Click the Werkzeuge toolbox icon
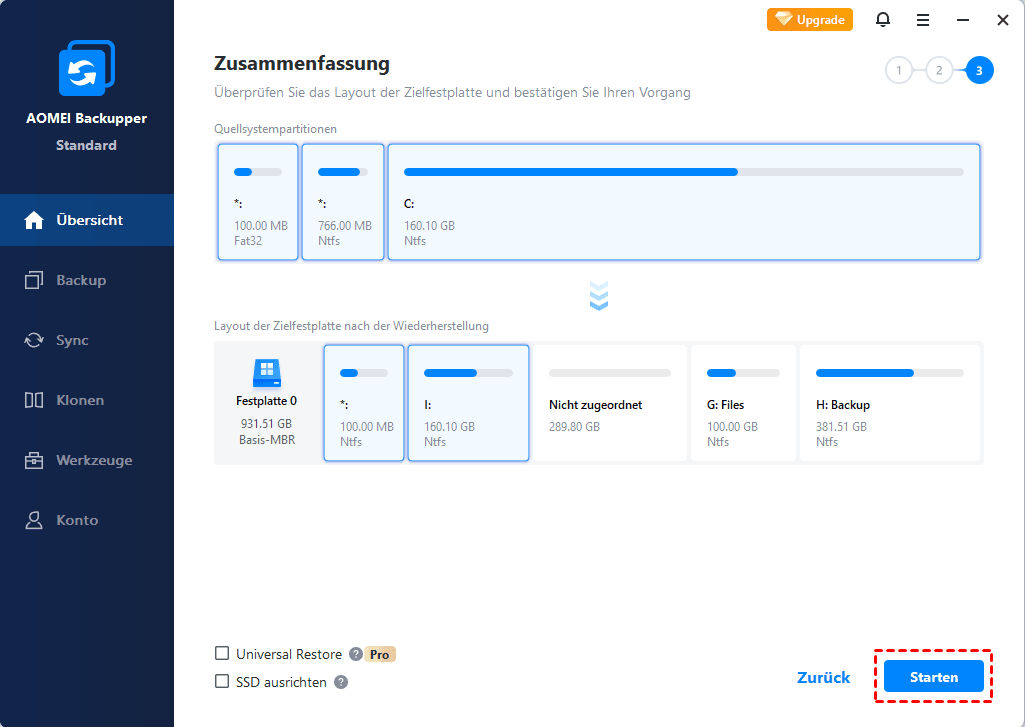 coord(34,460)
